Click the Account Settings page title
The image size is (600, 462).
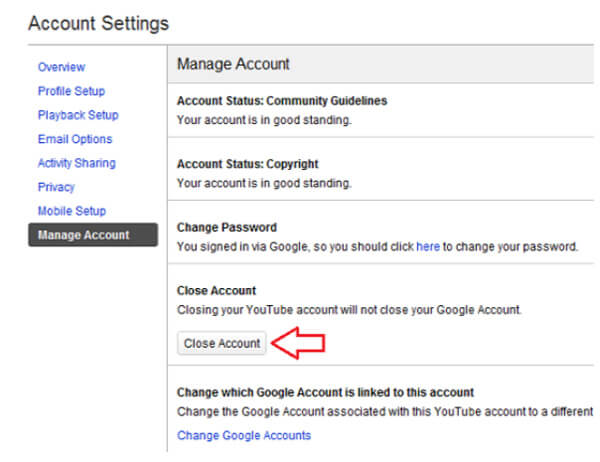tap(98, 23)
